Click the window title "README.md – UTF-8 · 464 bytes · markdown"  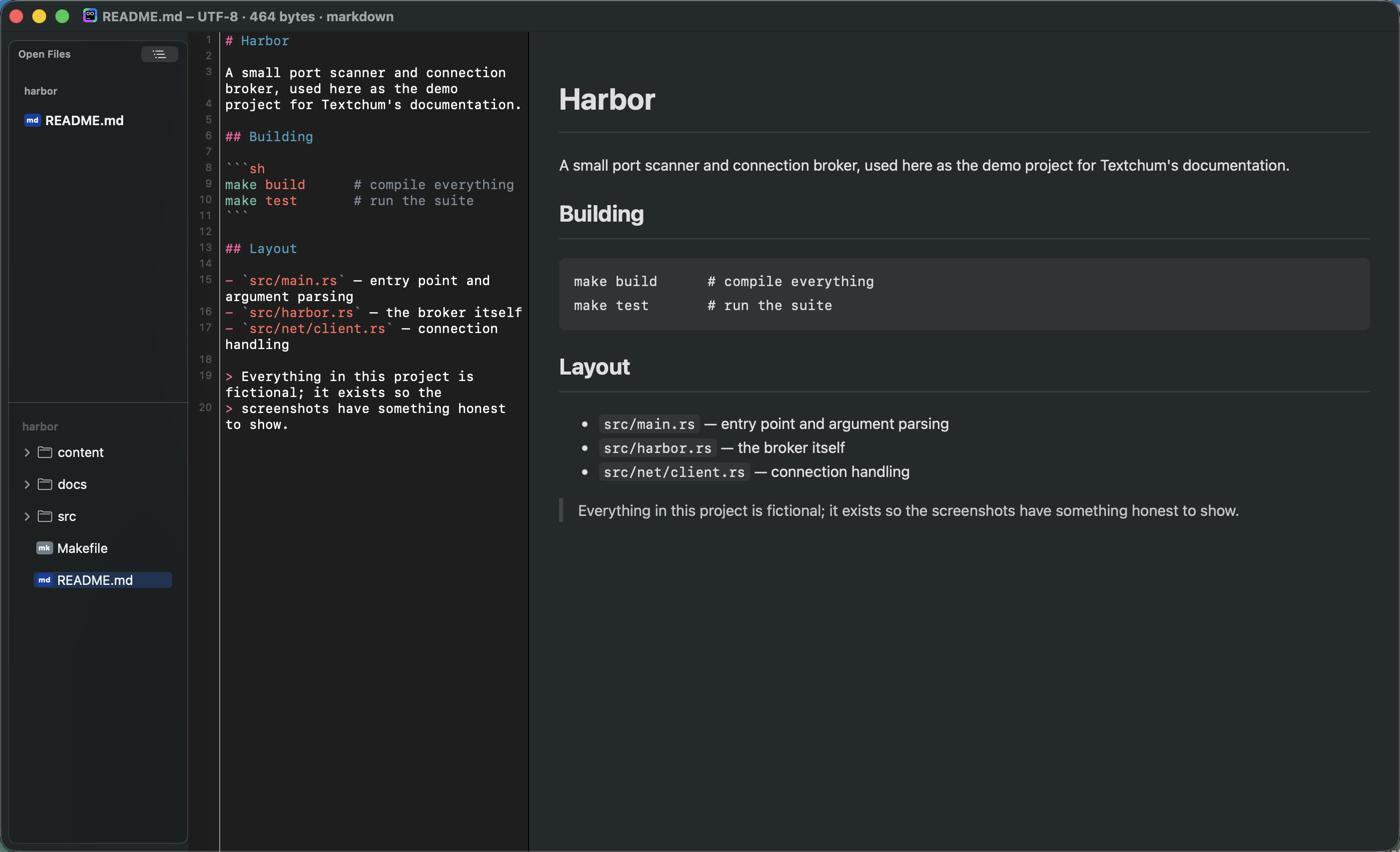[x=248, y=16]
